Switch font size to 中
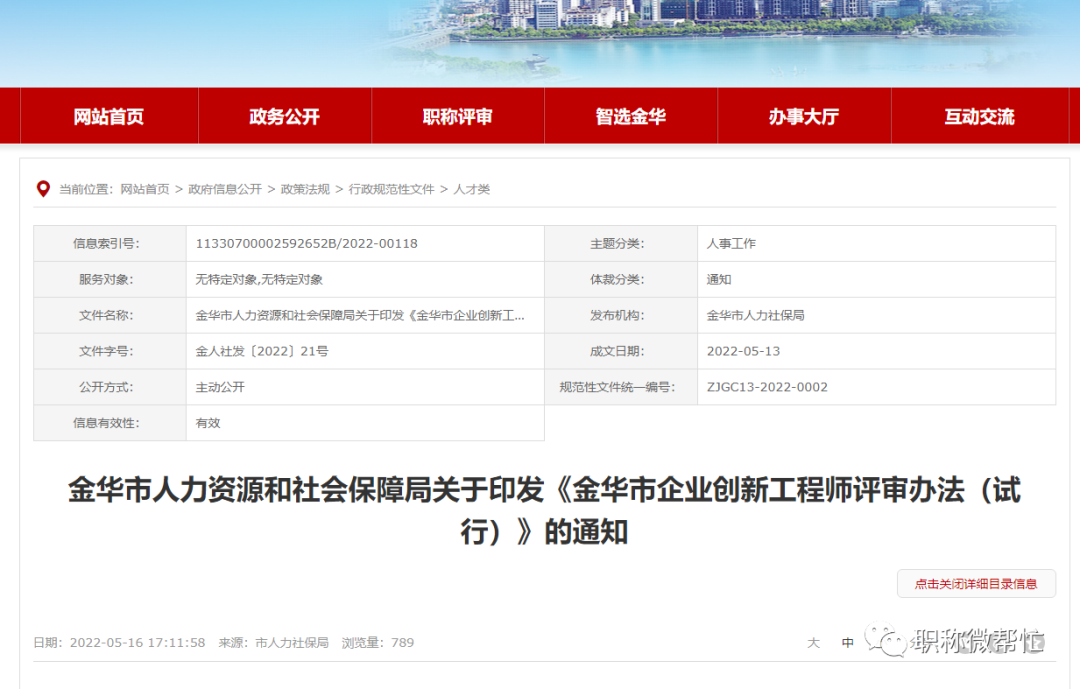1080x689 pixels. 846,643
